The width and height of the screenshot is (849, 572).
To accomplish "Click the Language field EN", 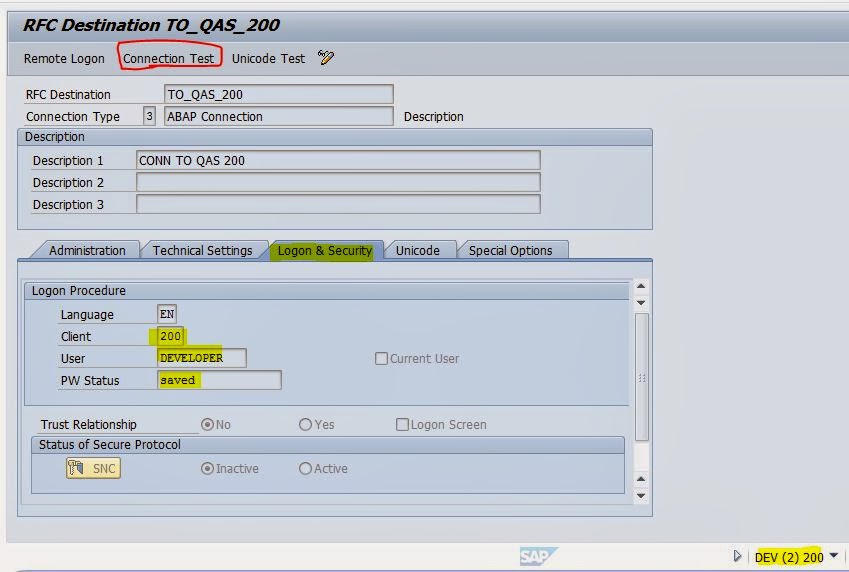I will point(167,314).
